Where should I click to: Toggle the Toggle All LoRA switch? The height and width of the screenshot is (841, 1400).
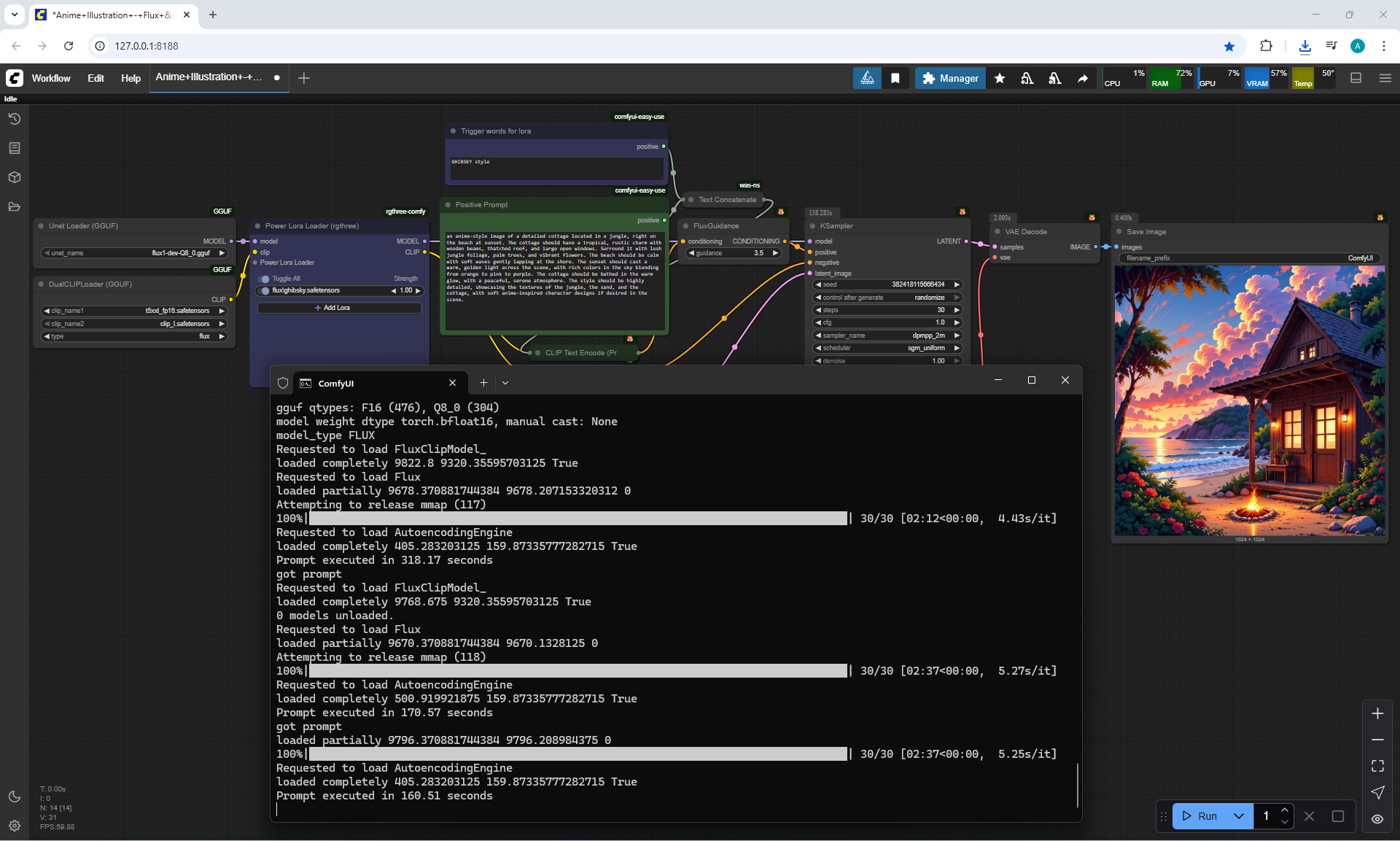pos(265,279)
